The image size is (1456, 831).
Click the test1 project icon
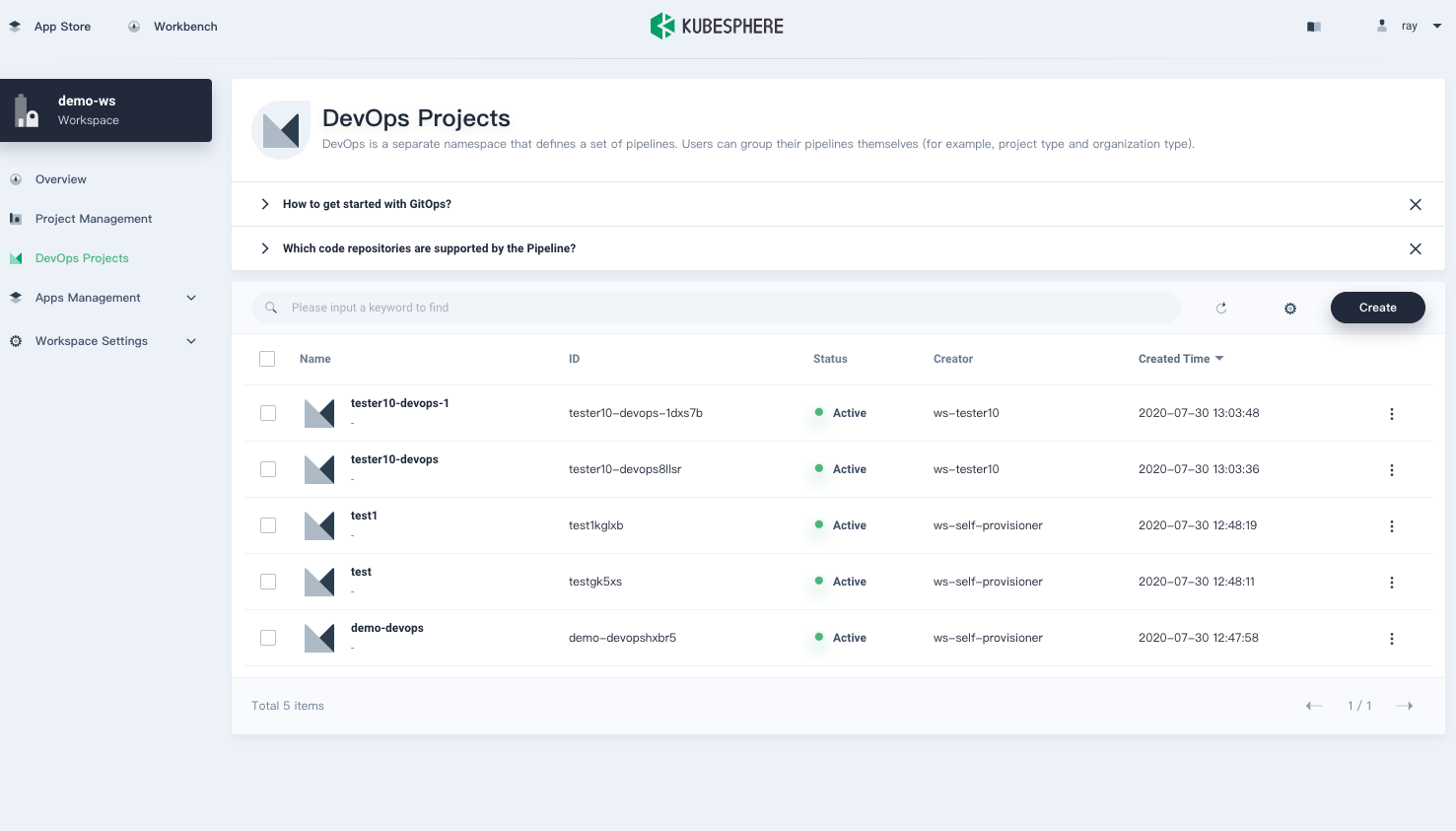tap(319, 525)
